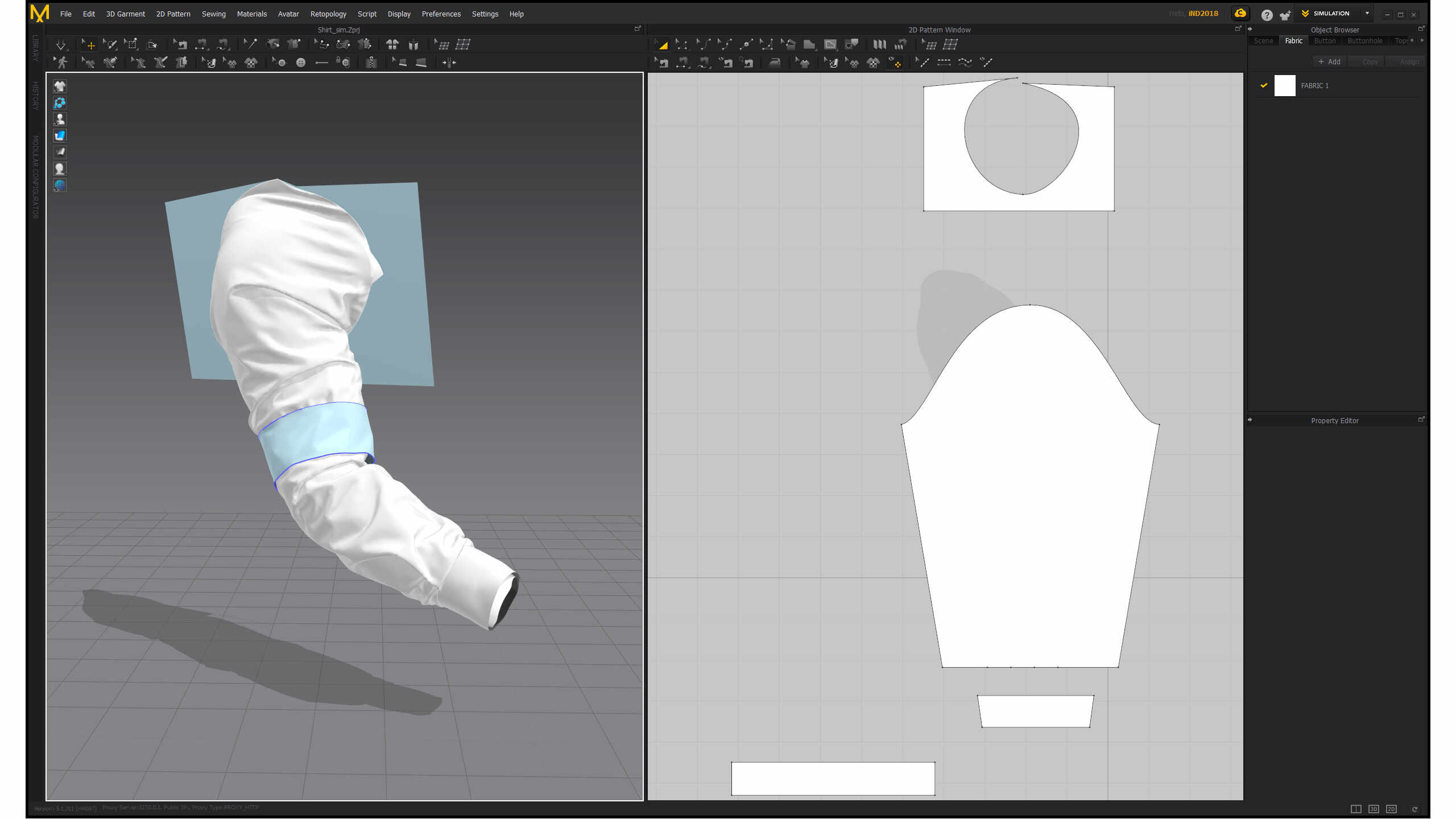Image resolution: width=1456 pixels, height=819 pixels.
Task: Select the walking avatar pose icon
Action: point(61,63)
